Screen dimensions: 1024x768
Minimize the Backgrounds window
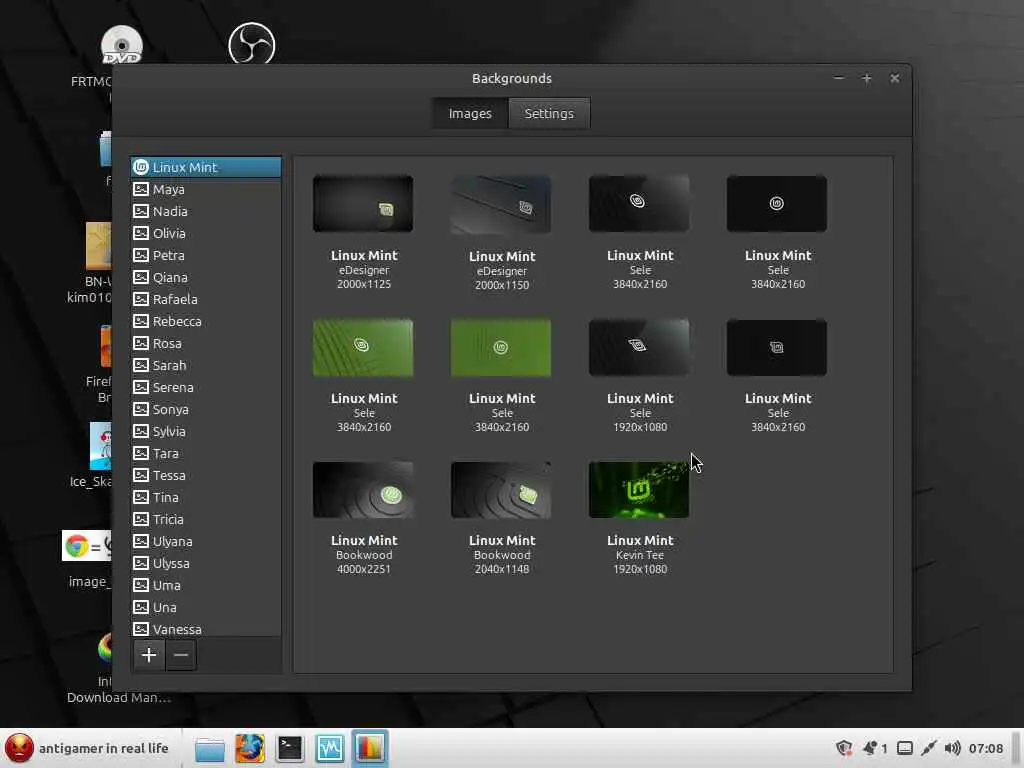[x=839, y=78]
